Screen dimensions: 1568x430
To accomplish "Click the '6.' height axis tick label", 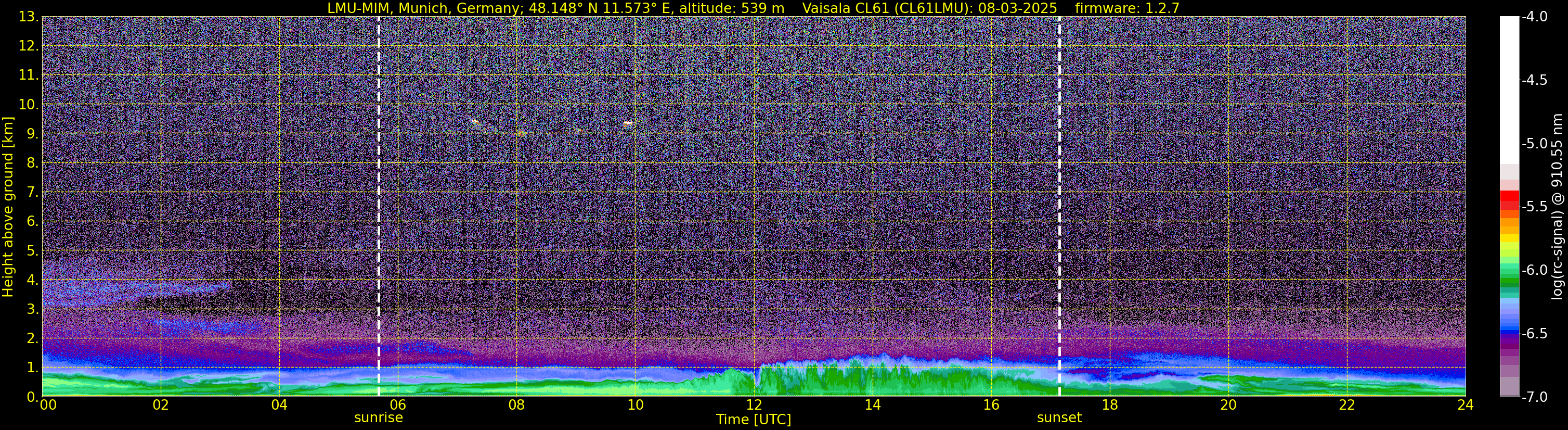I will pos(32,222).
